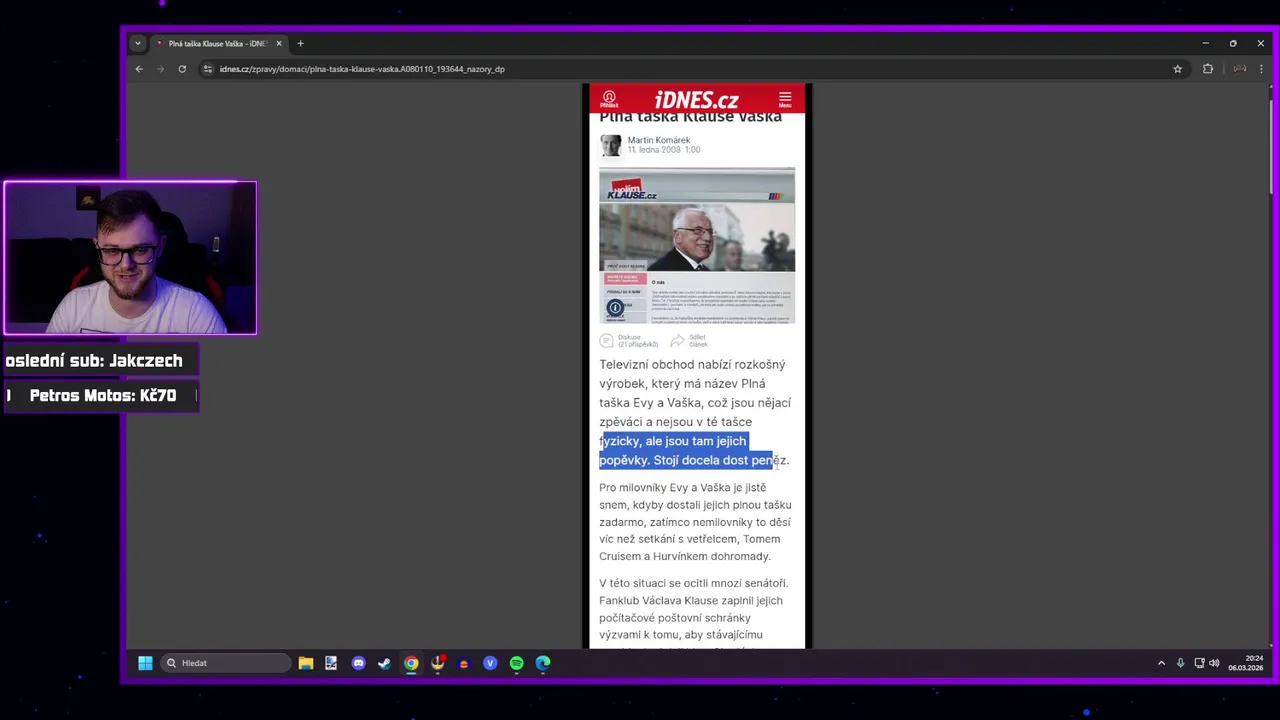Click the idnes.cz URL address bar
The width and height of the screenshot is (1280, 720).
(x=690, y=69)
